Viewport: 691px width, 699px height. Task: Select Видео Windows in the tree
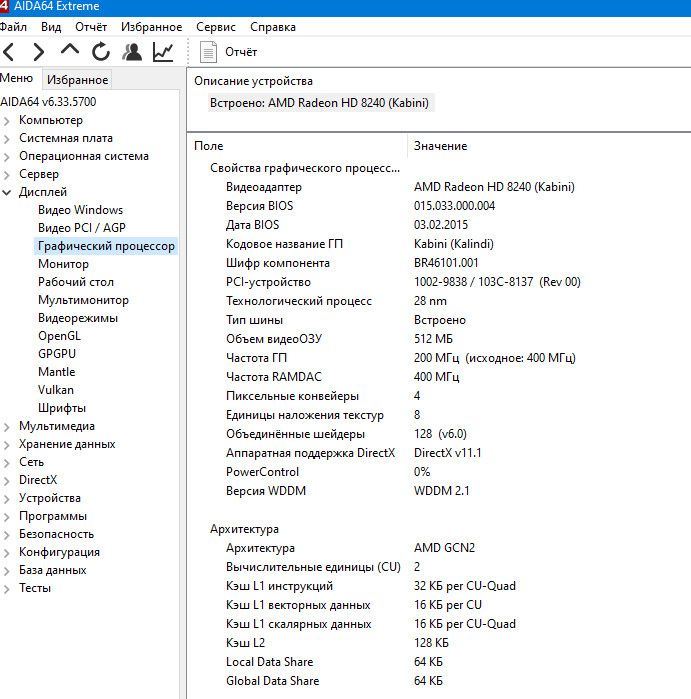click(80, 210)
